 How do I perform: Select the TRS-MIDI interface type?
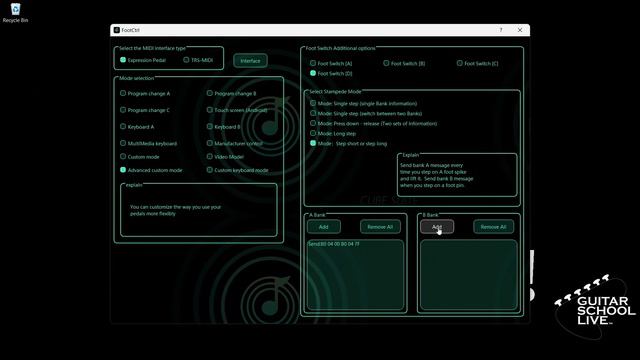click(198, 60)
